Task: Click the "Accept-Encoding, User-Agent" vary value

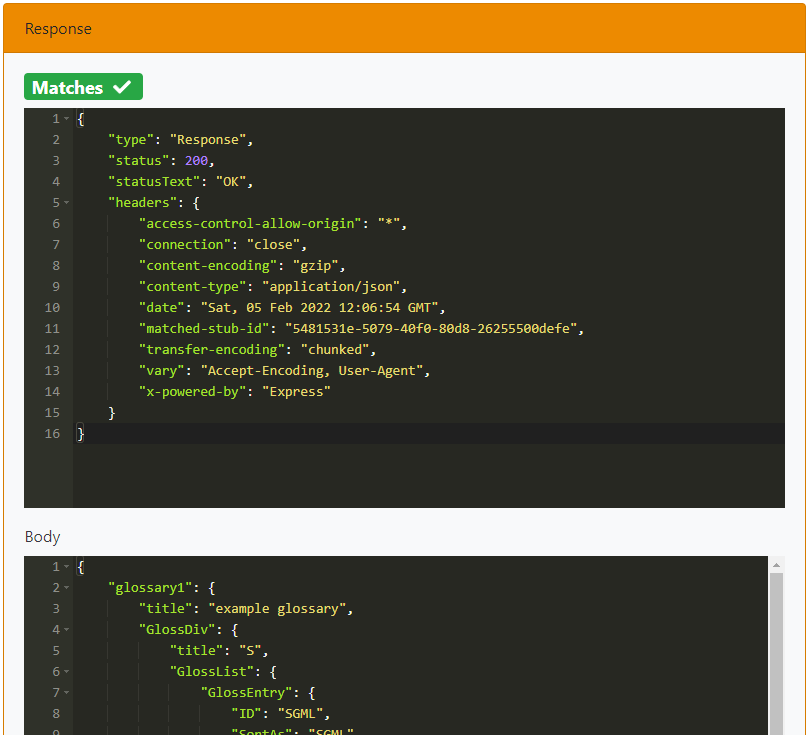Action: [x=312, y=371]
